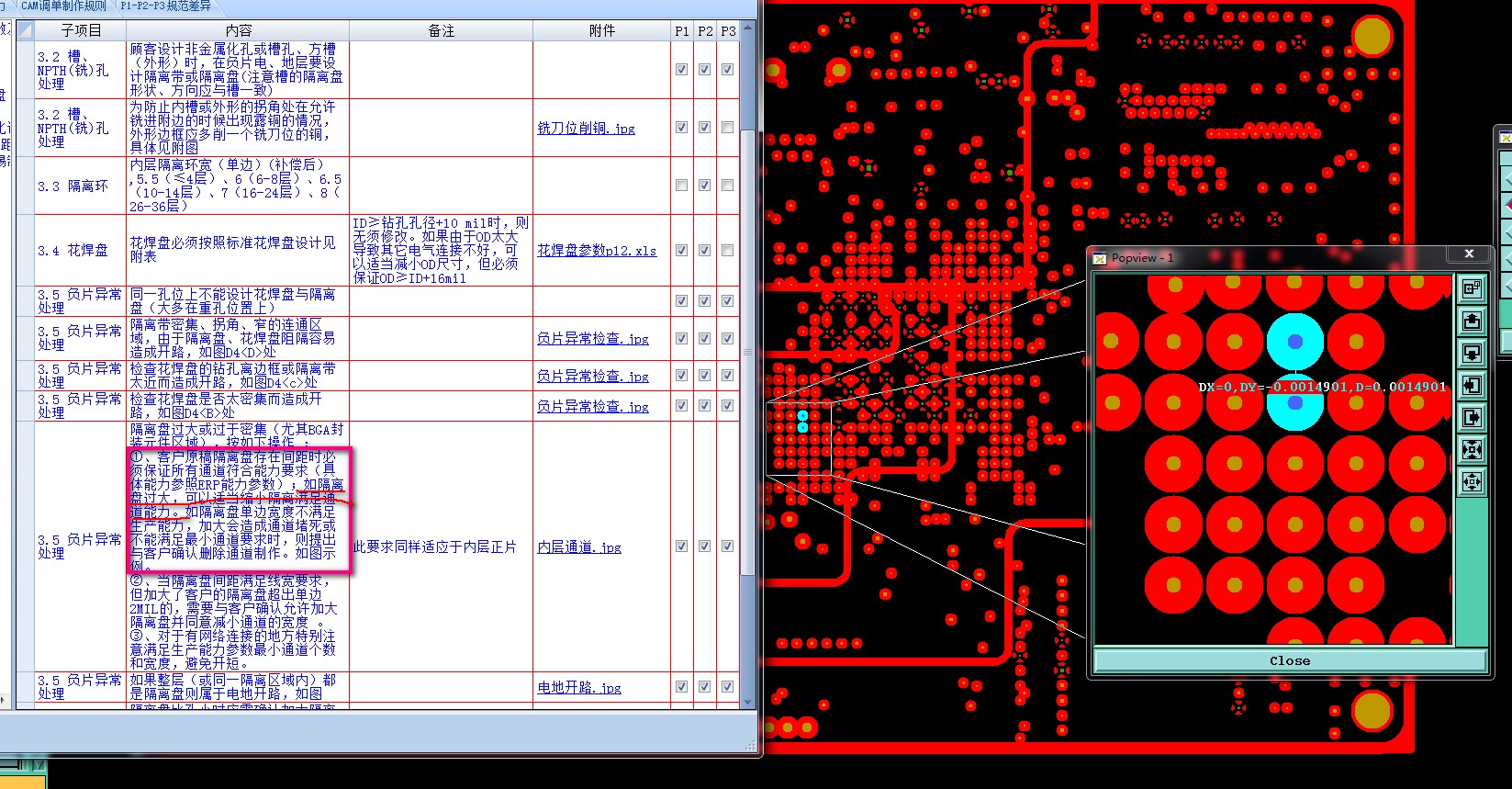Click the remark cell starting ID≥钻孔孔径+10 mil时
The height and width of the screenshot is (789, 1512).
pyautogui.click(x=441, y=250)
